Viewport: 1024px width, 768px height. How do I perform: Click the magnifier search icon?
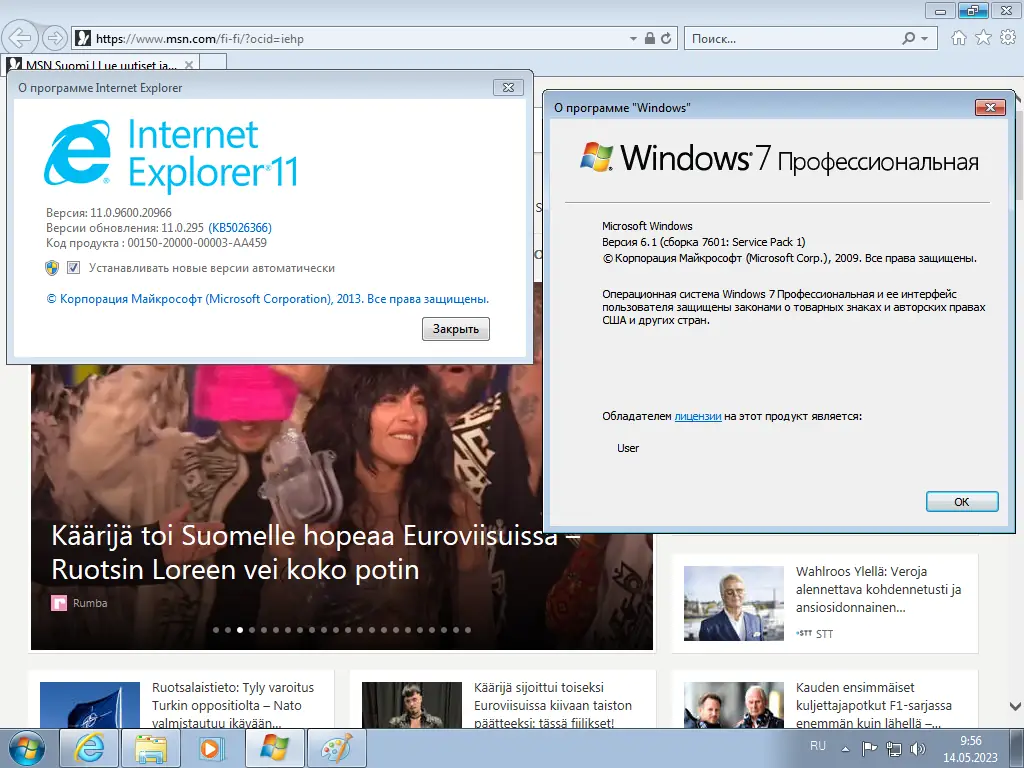pyautogui.click(x=908, y=39)
